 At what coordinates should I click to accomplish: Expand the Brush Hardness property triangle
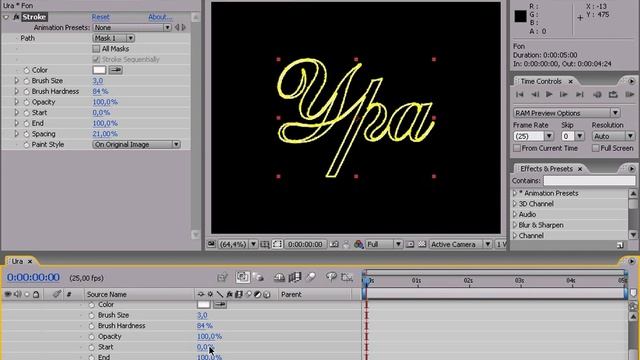17,91
